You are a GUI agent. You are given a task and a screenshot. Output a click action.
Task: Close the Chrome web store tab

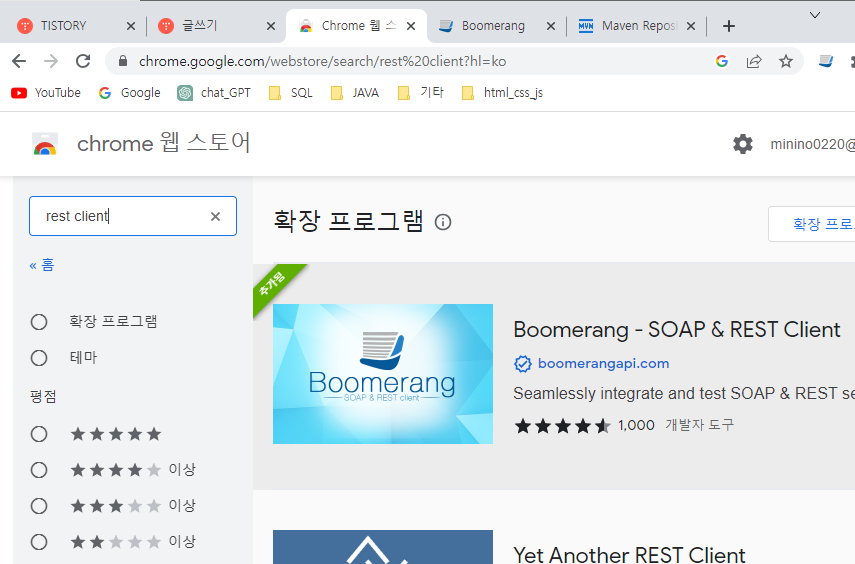[x=411, y=26]
